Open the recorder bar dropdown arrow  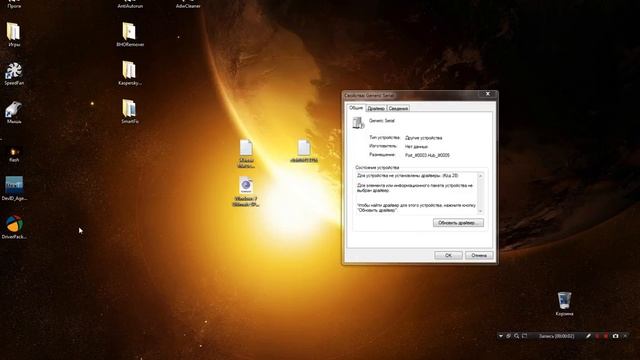click(501, 336)
